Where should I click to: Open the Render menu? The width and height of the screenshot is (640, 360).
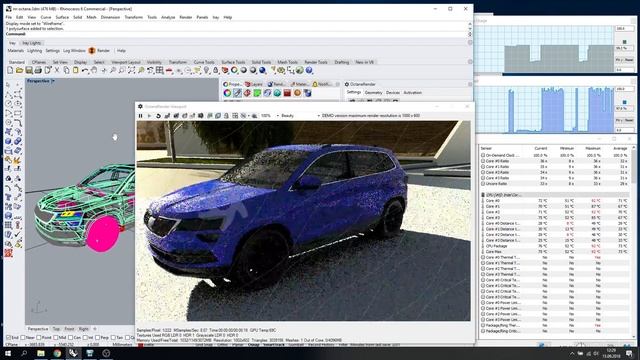186,18
